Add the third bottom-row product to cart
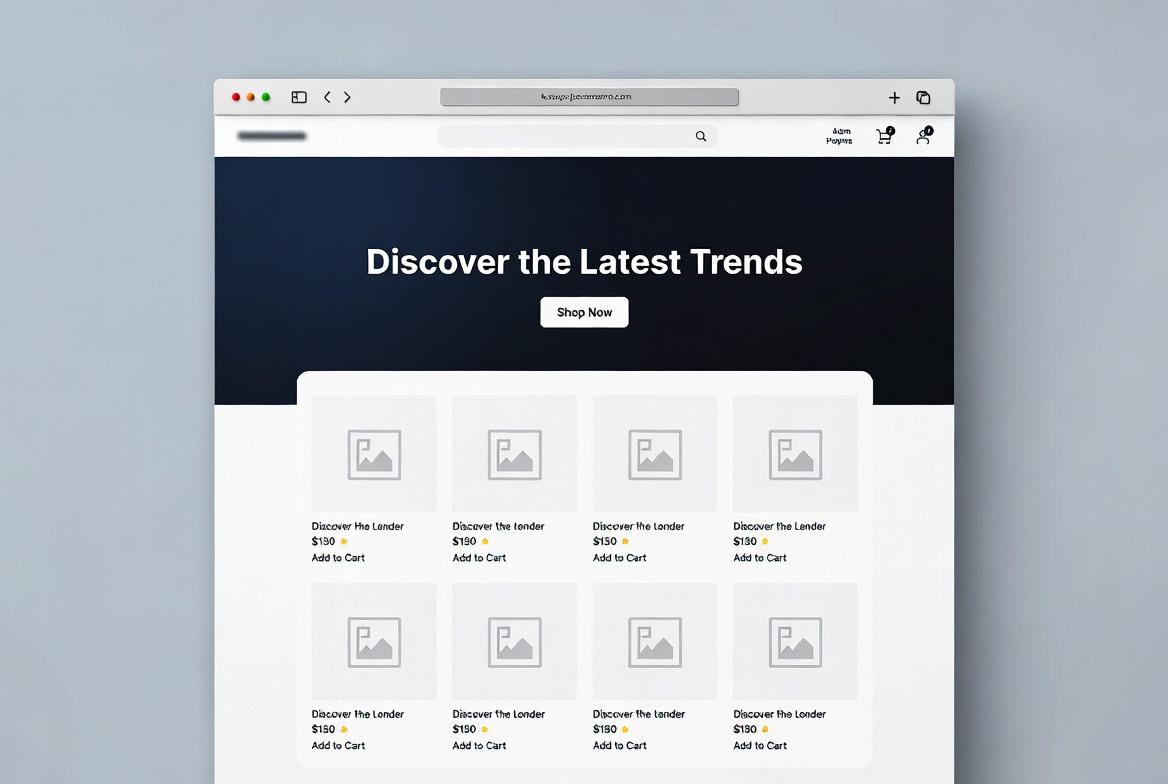 tap(620, 745)
